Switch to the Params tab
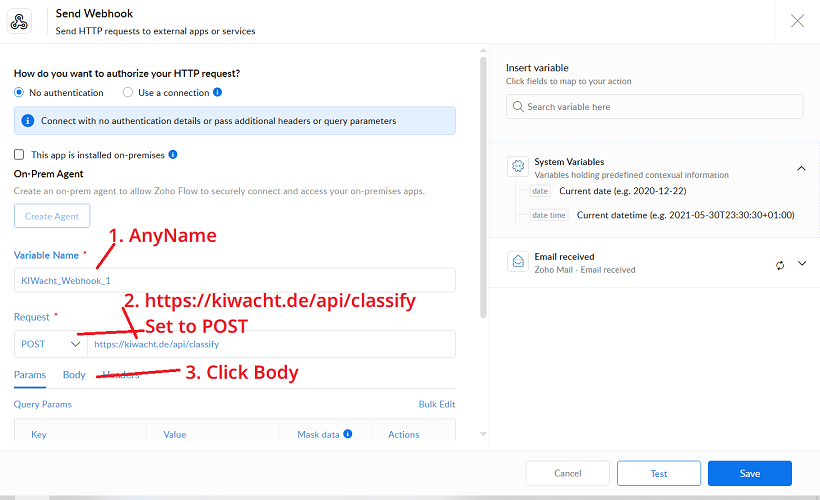Image resolution: width=820 pixels, height=500 pixels. tap(30, 375)
